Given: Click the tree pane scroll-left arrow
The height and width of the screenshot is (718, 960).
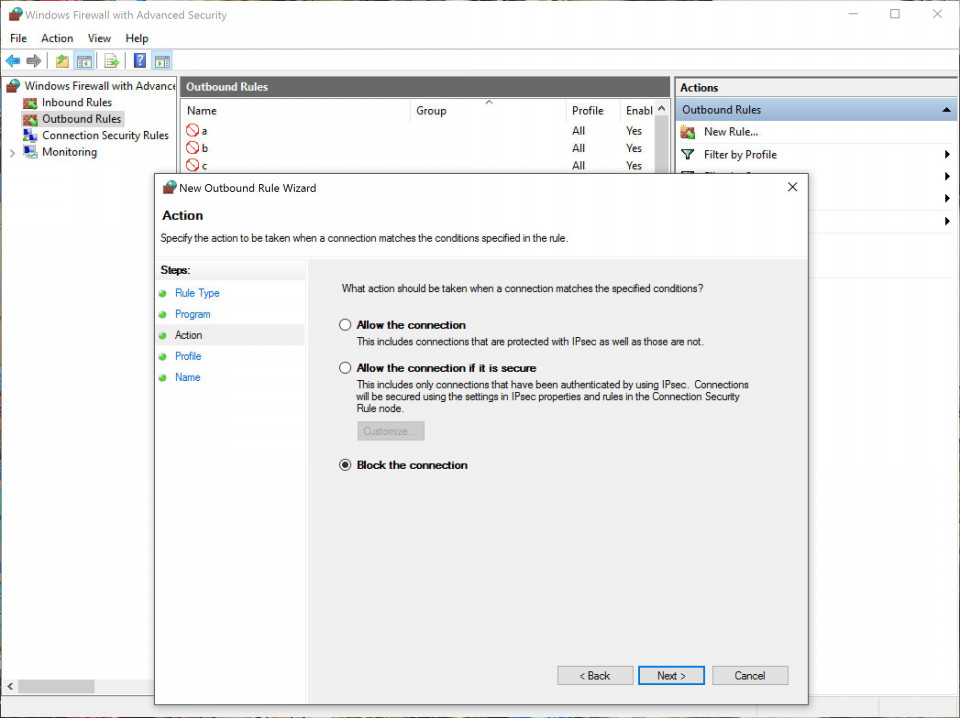Looking at the screenshot, I should pos(10,686).
